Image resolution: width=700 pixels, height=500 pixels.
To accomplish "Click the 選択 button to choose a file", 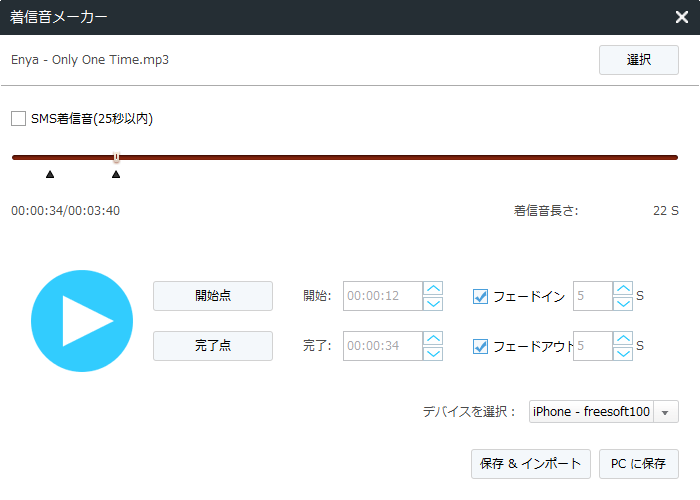I will 638,60.
